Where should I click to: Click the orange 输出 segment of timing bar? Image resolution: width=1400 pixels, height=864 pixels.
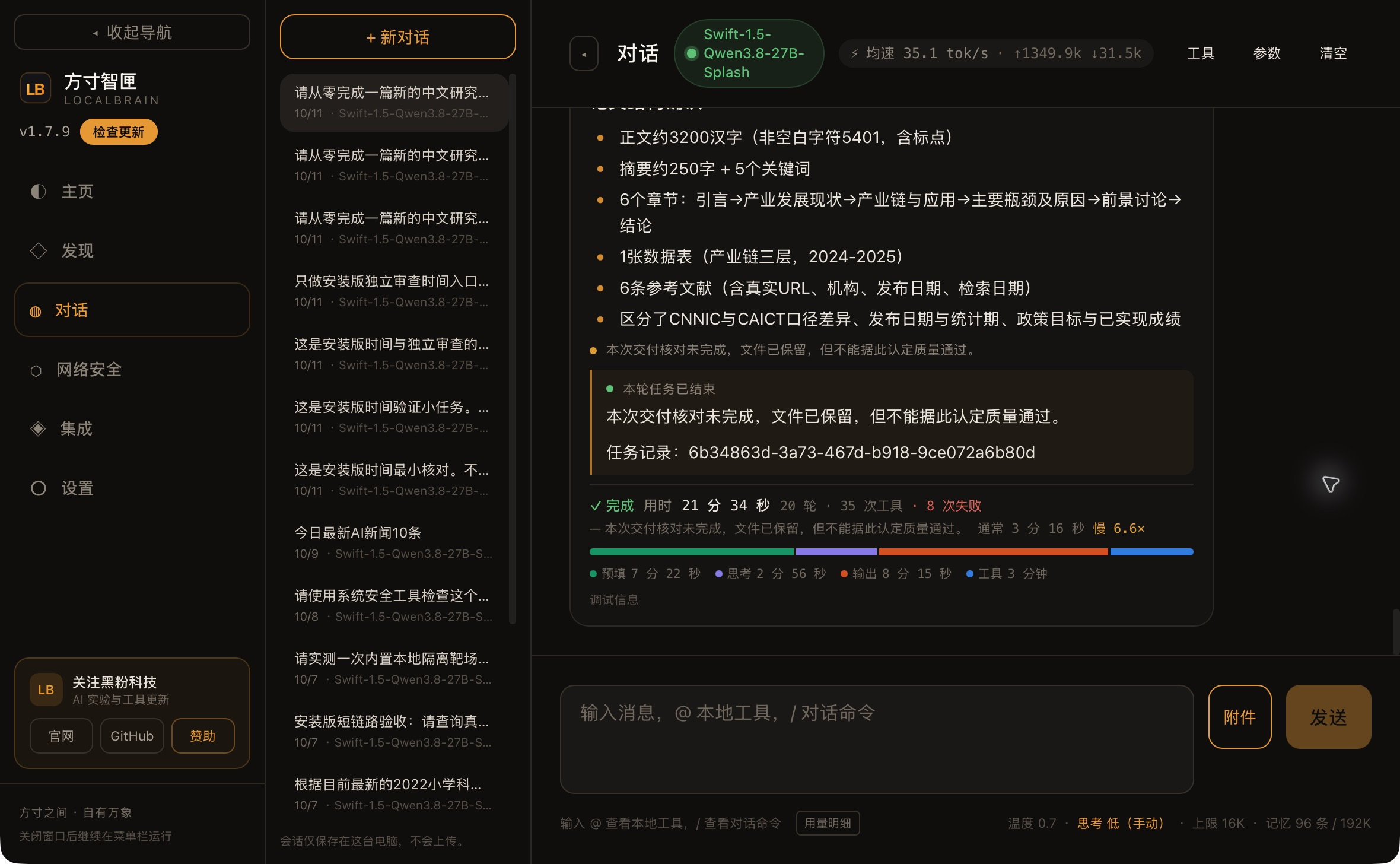click(x=993, y=552)
